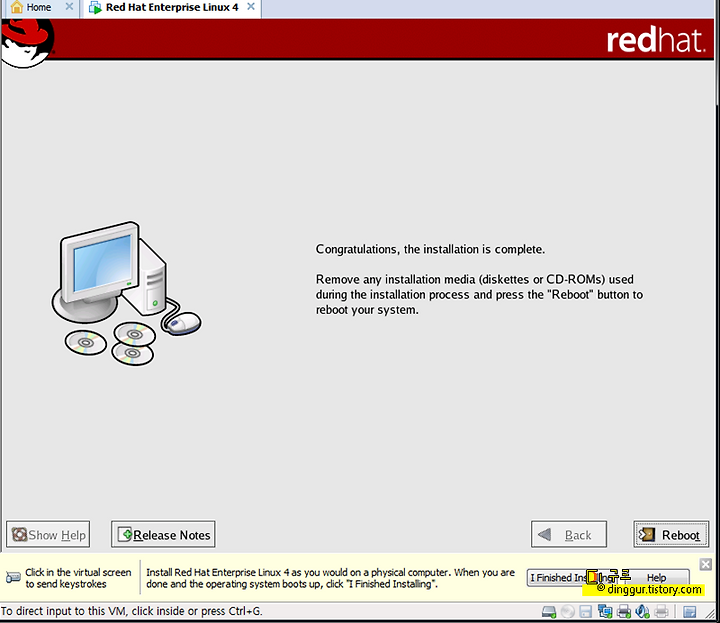Click the window resize grip corner

[x=711, y=612]
